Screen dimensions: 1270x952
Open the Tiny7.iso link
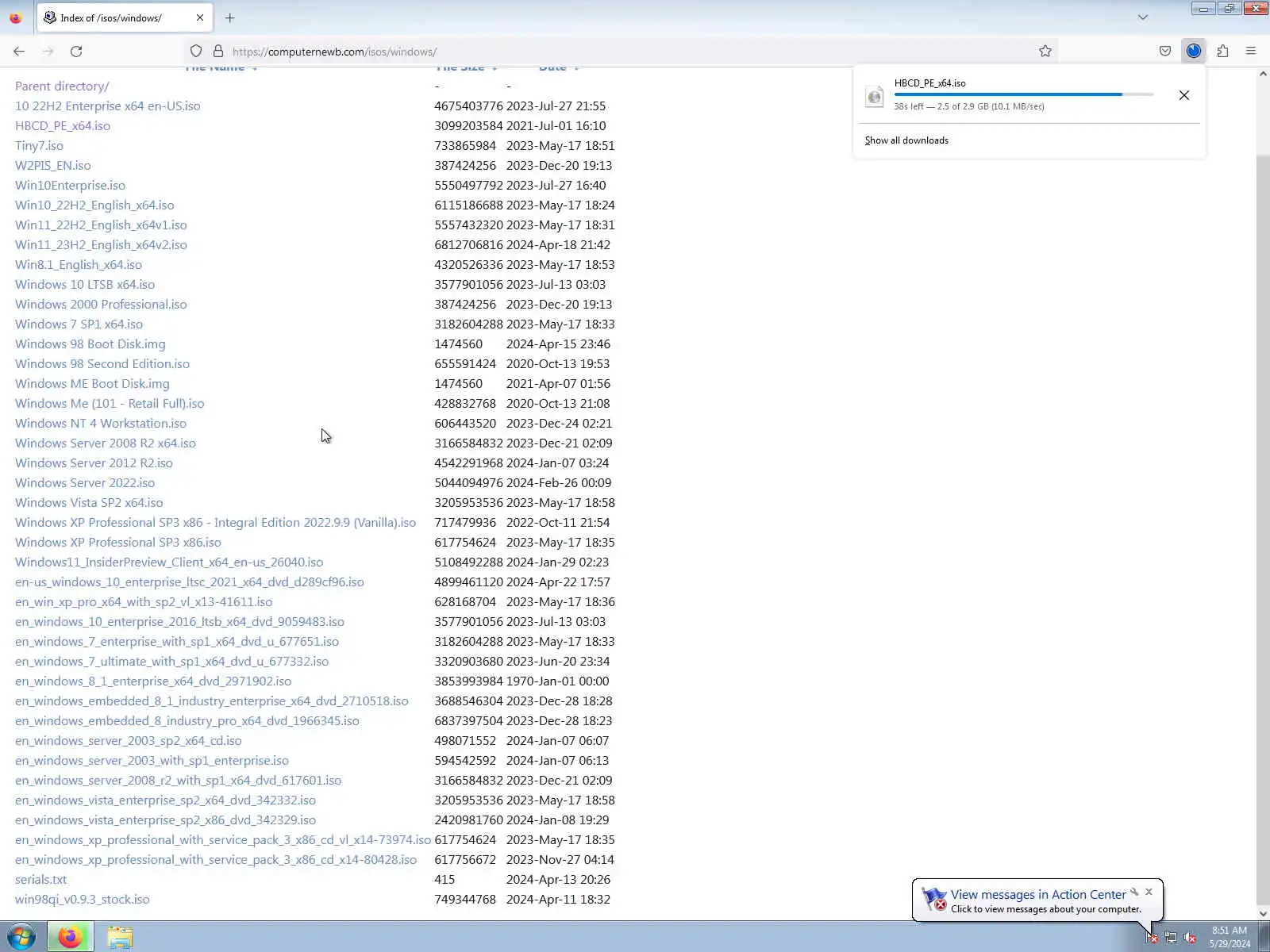click(x=39, y=145)
